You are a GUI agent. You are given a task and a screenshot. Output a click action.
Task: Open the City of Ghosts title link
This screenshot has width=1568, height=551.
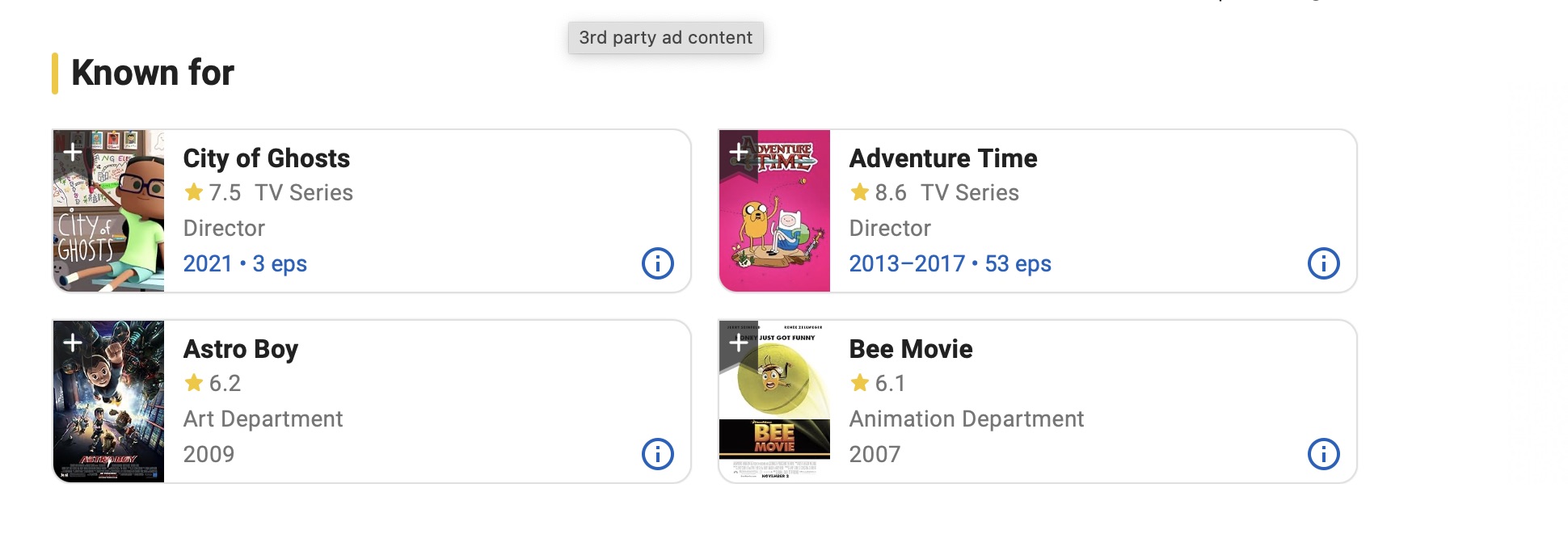click(267, 158)
